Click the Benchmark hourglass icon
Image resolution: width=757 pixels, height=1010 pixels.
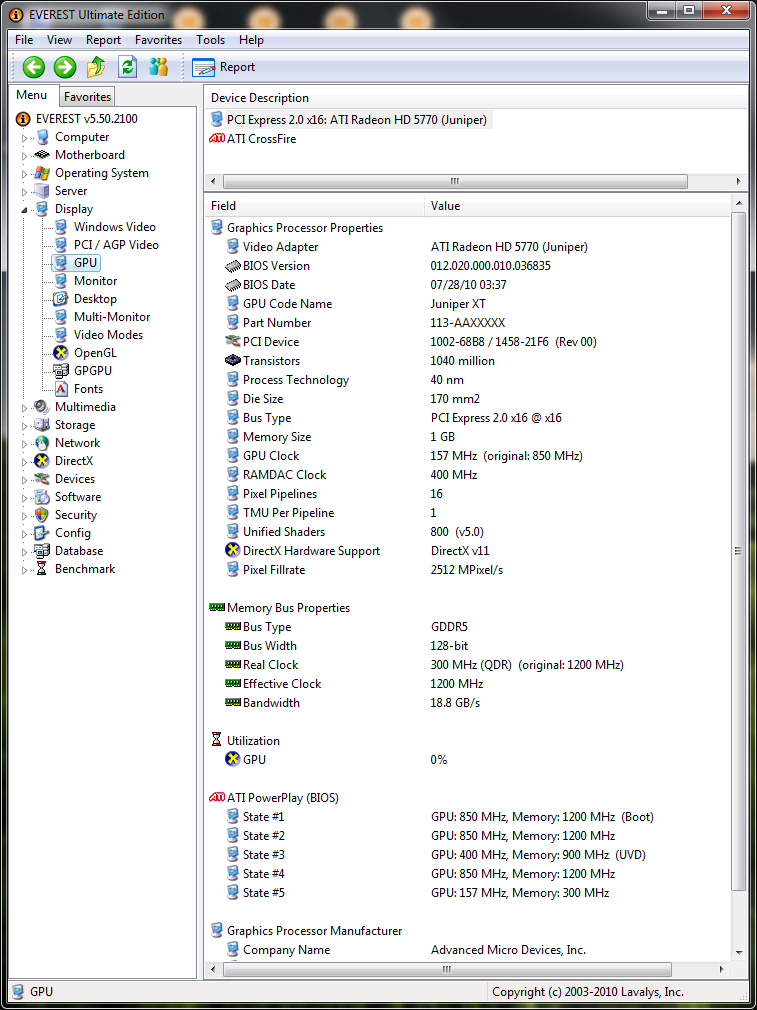42,569
